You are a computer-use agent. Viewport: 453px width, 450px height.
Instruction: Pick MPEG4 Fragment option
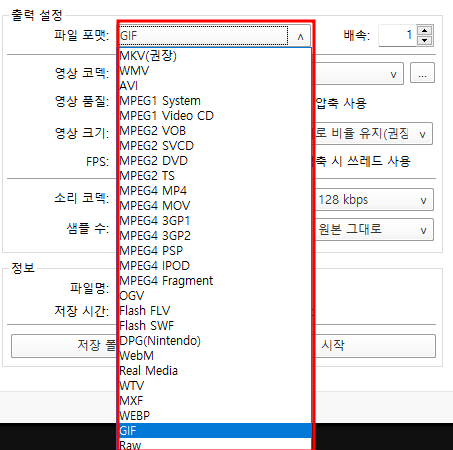click(x=215, y=281)
